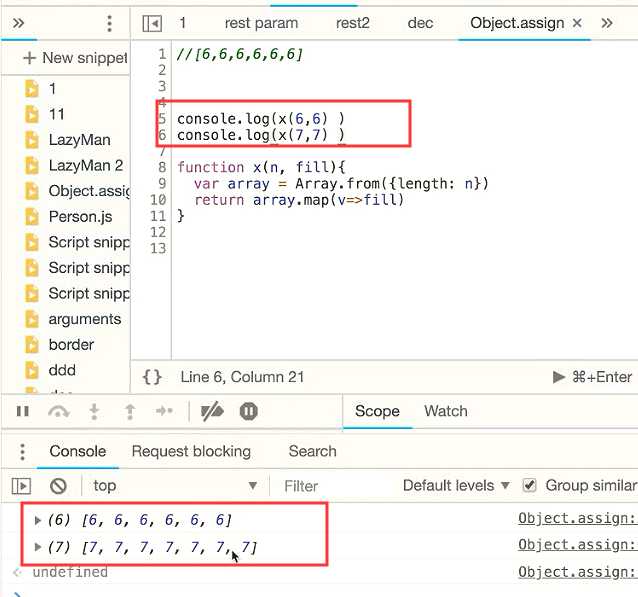638x597 pixels.
Task: Select Object.assign snippet in sidebar
Action: (x=89, y=191)
